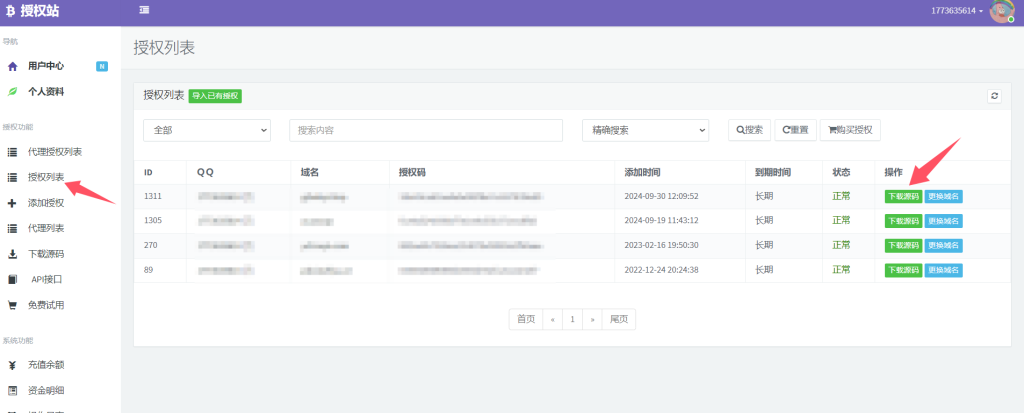Click the 搜索 search button

pyautogui.click(x=749, y=130)
